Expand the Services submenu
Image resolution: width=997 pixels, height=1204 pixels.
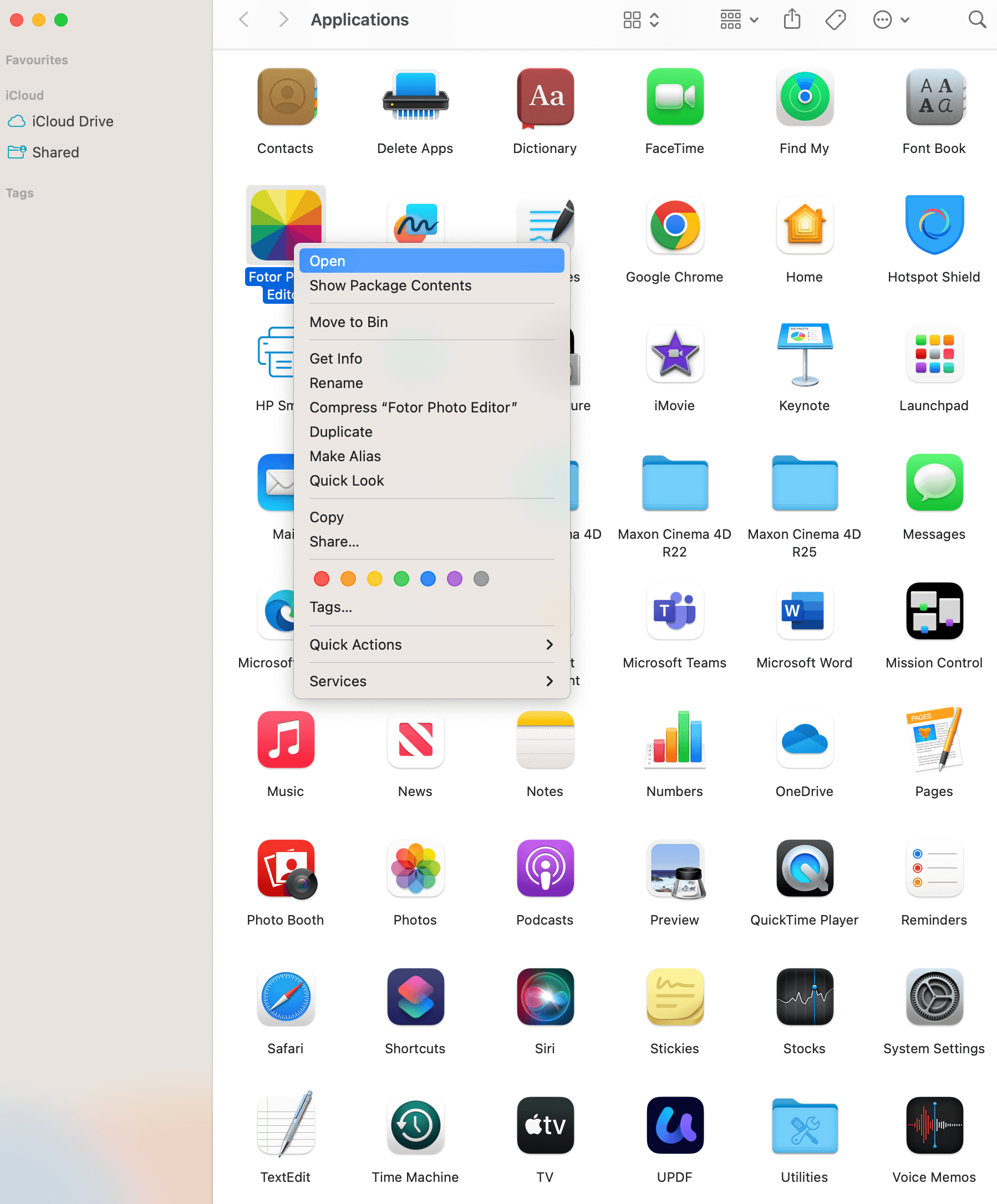431,681
